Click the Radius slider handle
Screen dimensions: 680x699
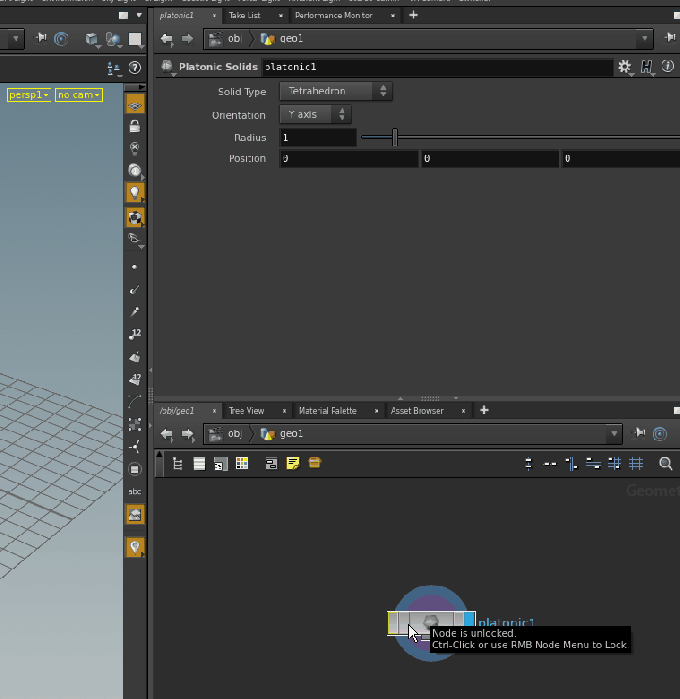395,137
